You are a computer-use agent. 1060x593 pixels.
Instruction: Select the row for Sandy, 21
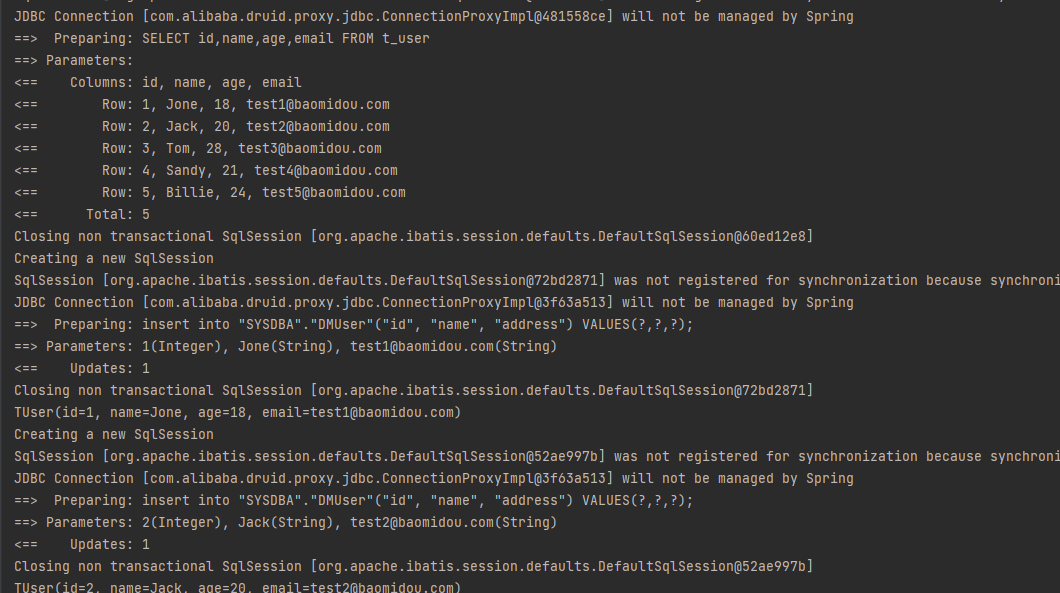click(x=249, y=170)
